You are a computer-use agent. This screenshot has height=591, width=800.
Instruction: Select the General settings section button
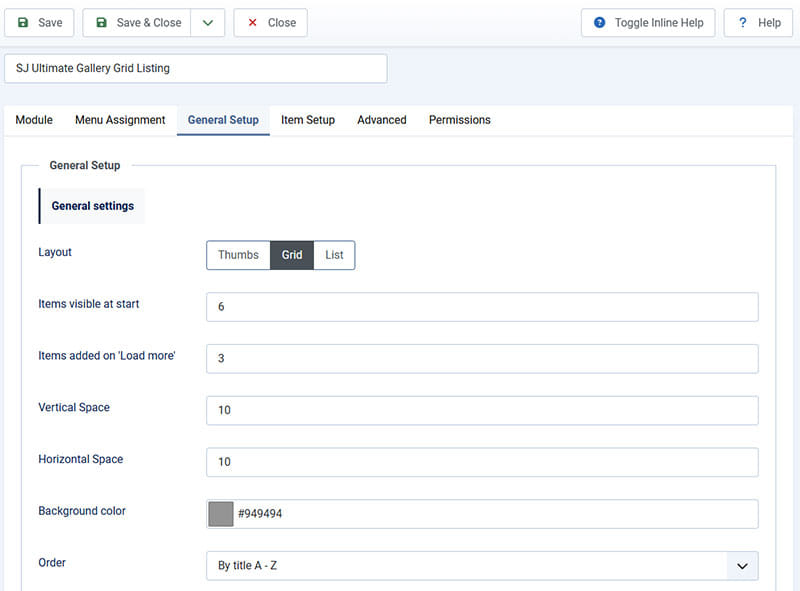pos(92,206)
